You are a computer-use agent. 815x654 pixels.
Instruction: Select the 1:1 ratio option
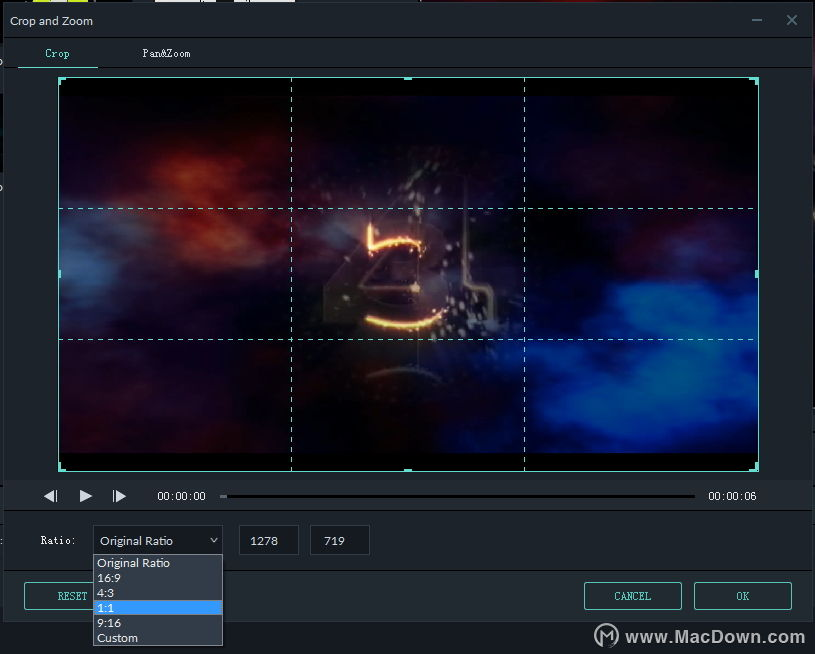pos(158,608)
